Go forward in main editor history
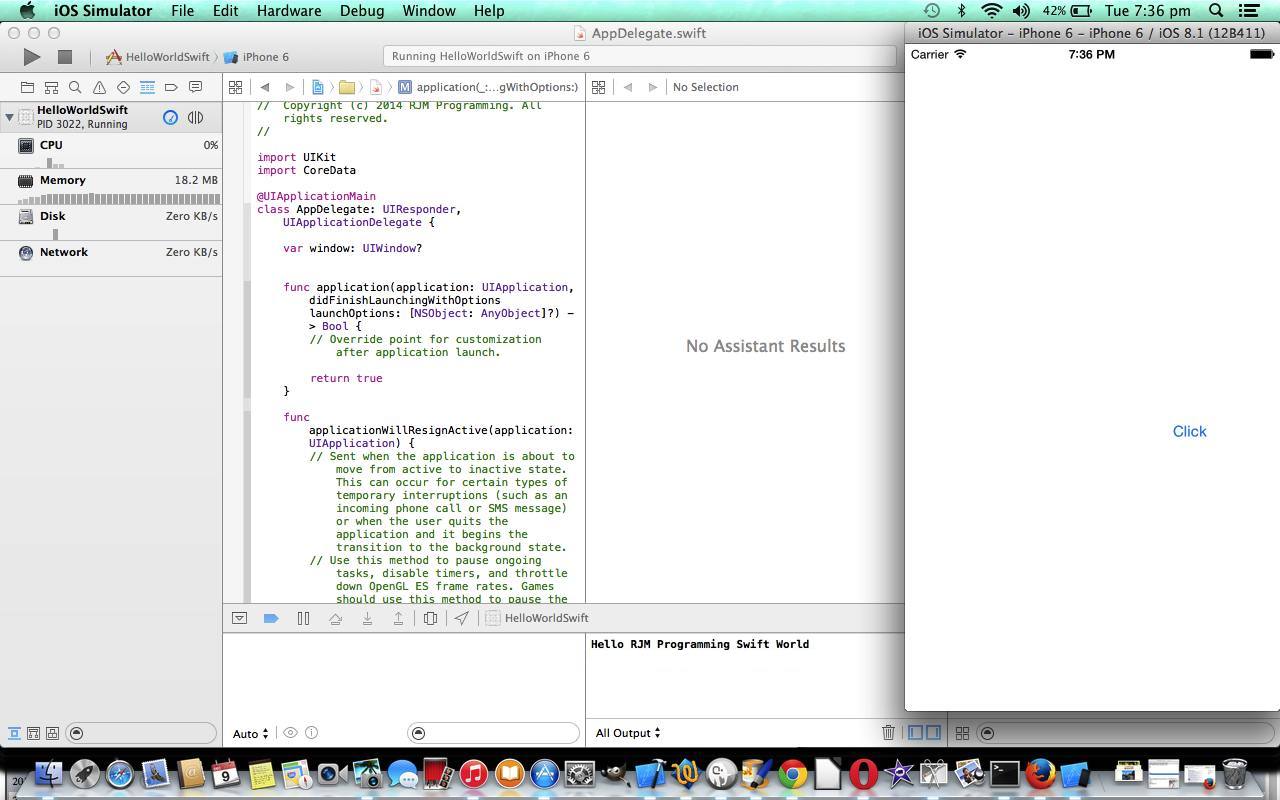 [290, 87]
